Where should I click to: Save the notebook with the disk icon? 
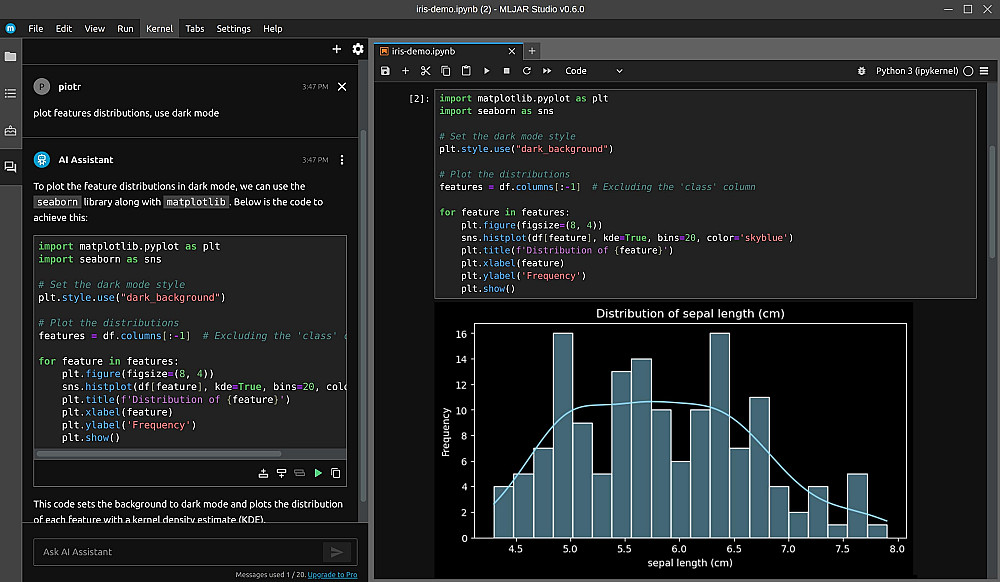[385, 71]
